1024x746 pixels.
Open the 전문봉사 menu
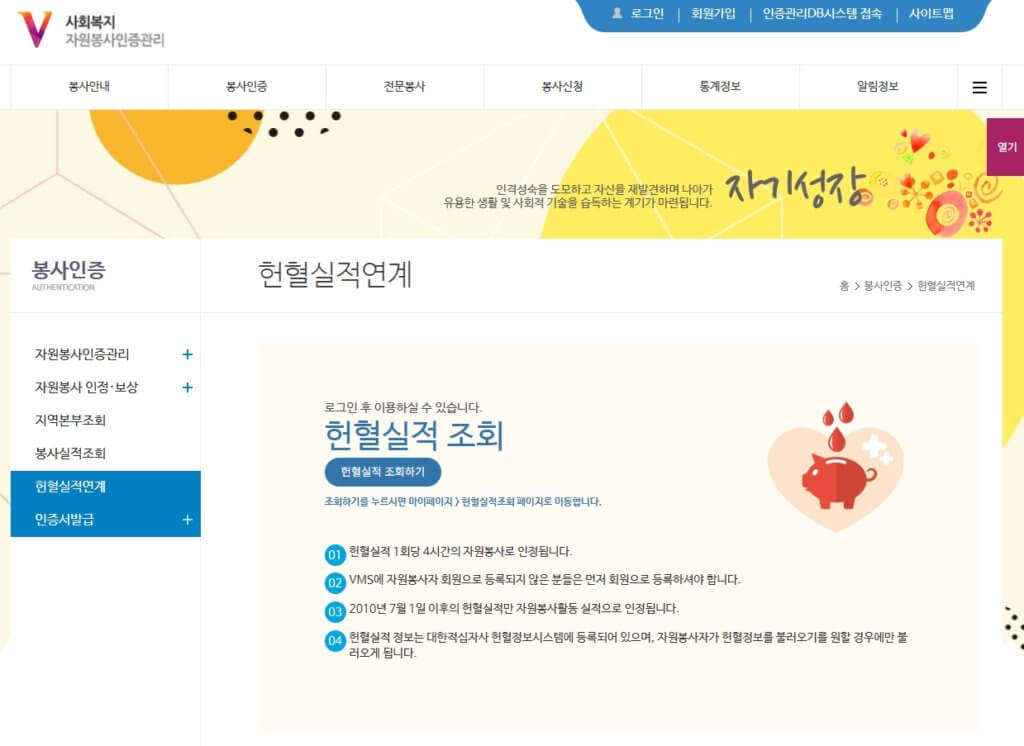[404, 87]
